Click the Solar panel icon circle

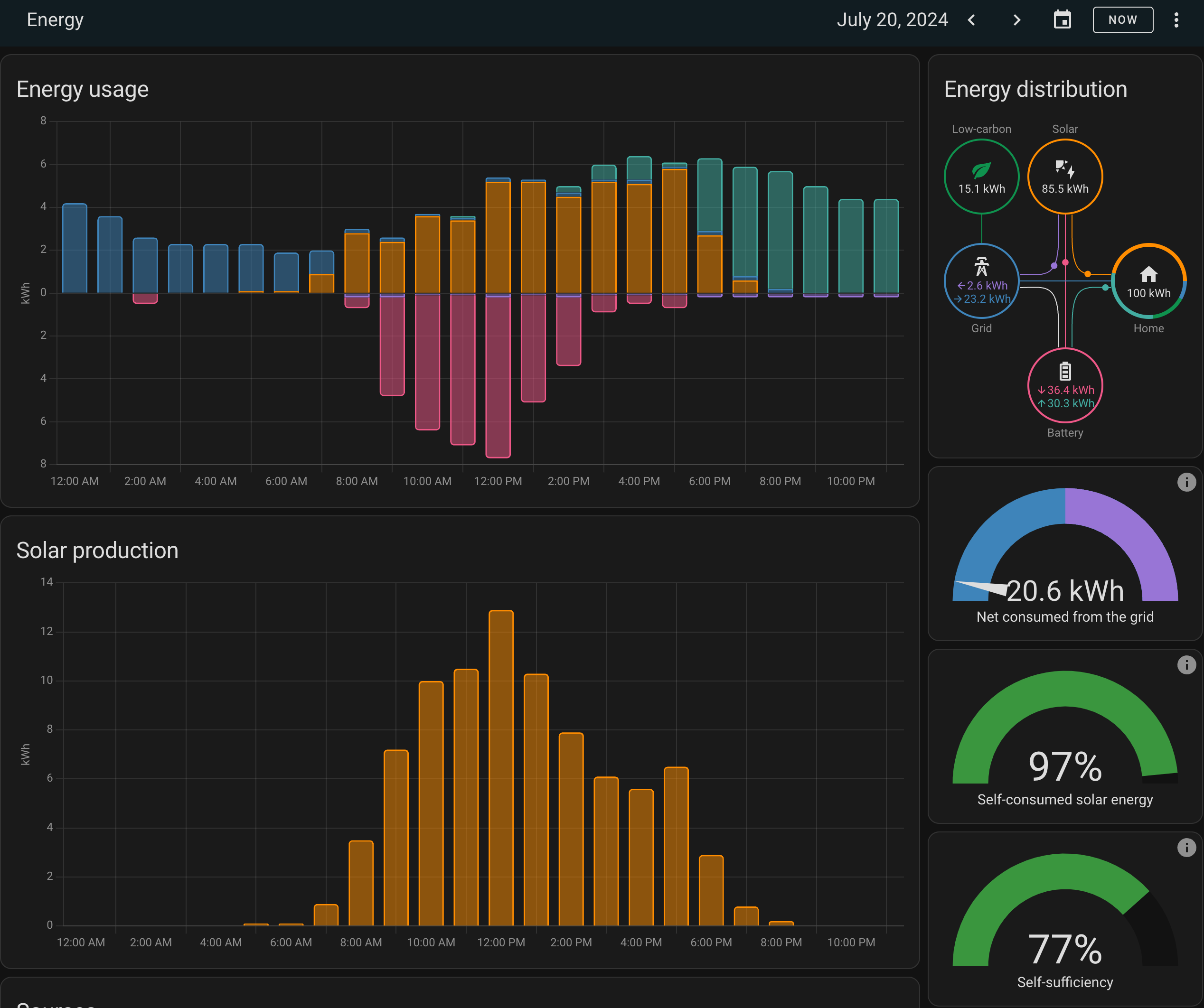point(1065,177)
